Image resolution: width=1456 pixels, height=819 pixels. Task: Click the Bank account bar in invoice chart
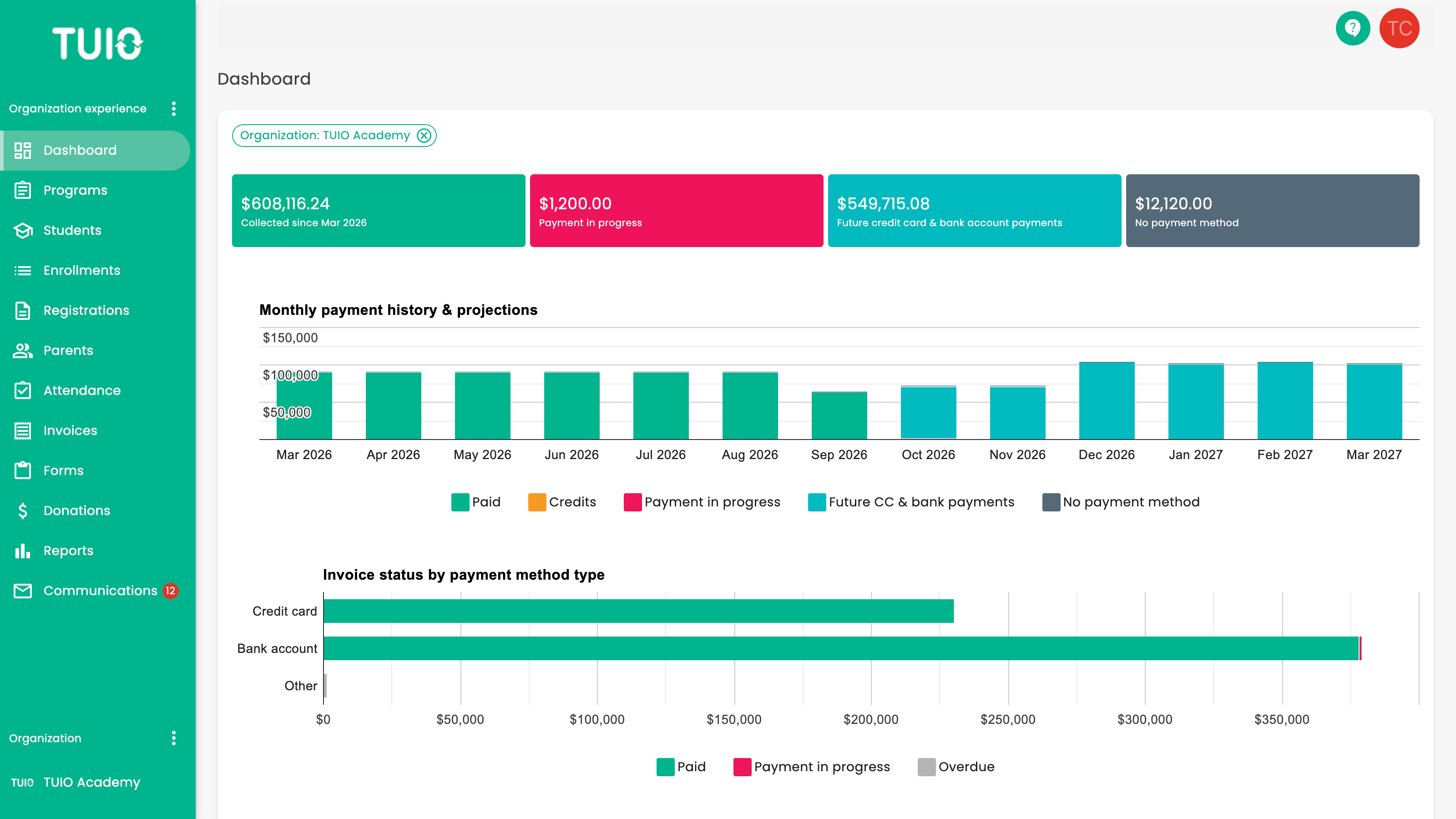841,648
